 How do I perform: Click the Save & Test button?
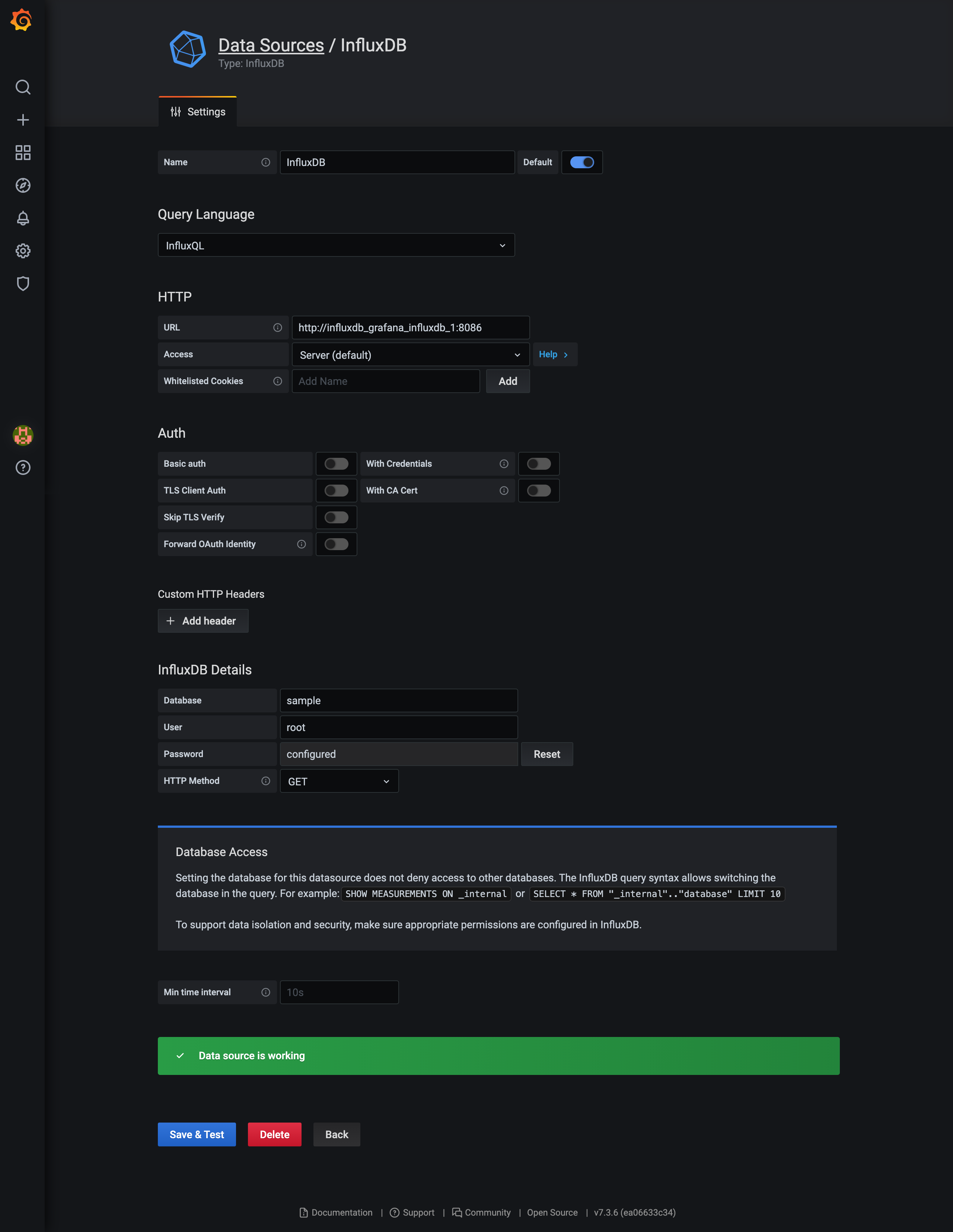pos(197,1134)
